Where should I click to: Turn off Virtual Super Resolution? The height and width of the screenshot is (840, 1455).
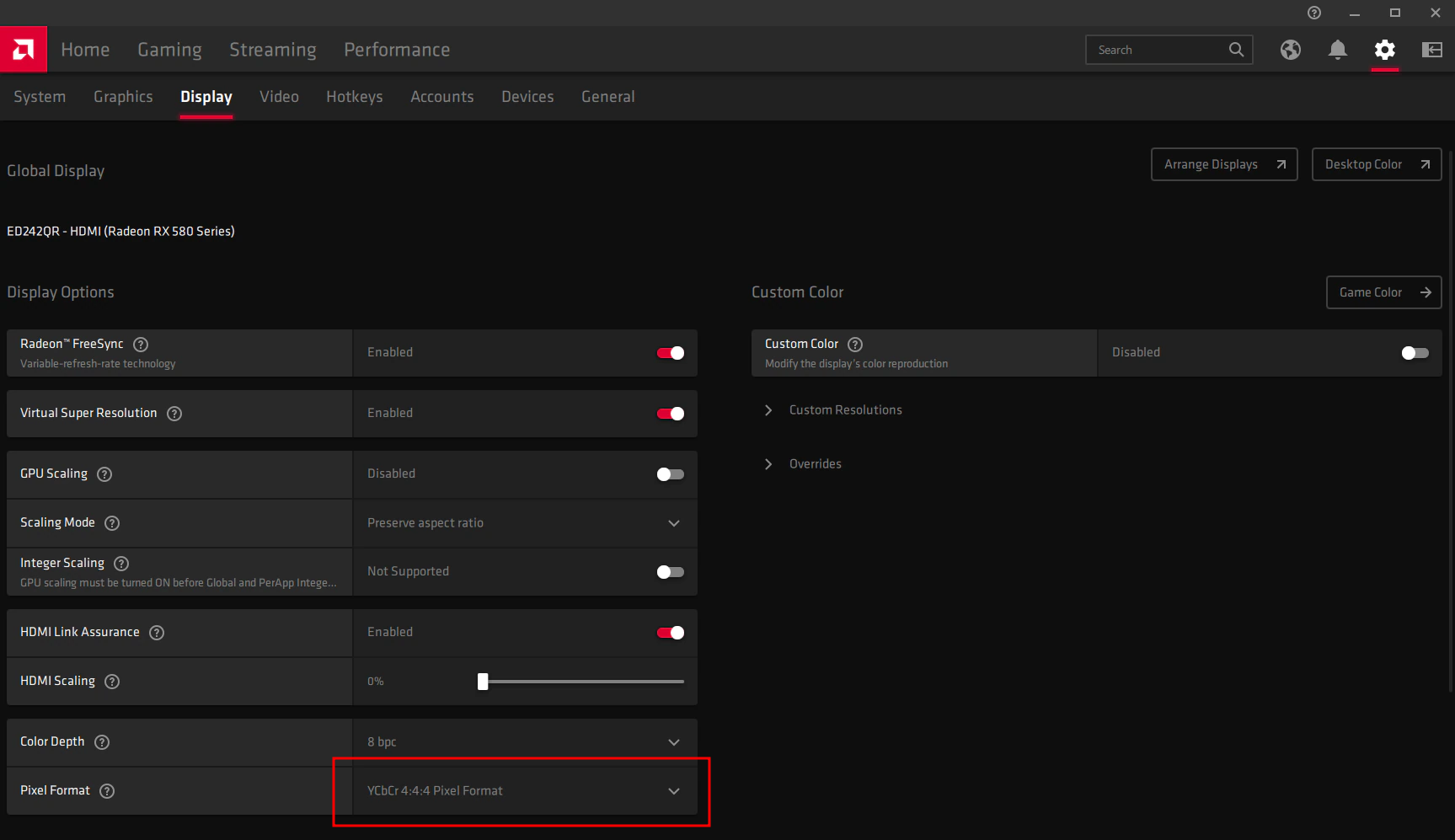click(671, 414)
